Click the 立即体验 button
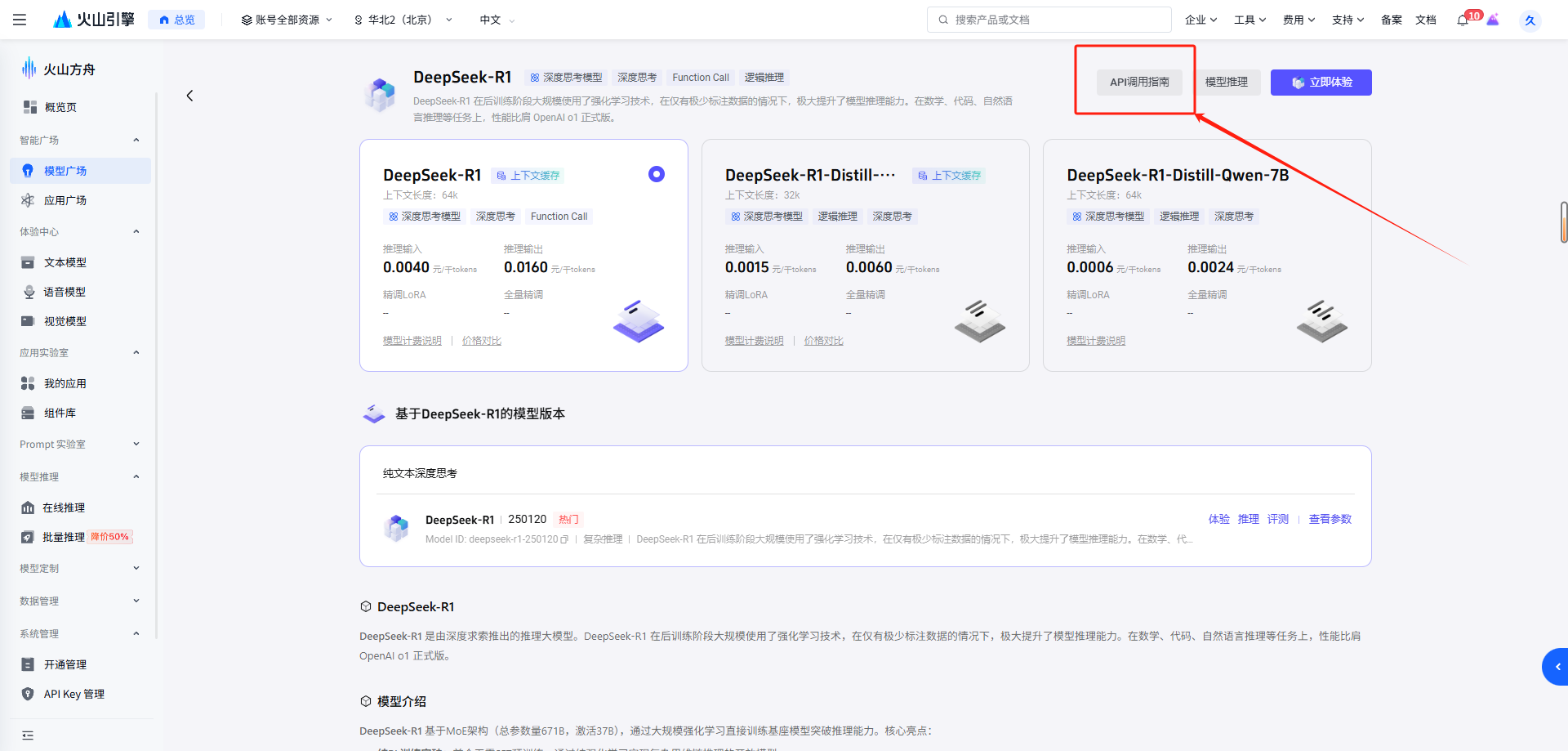Viewport: 1568px width, 751px height. (1321, 82)
